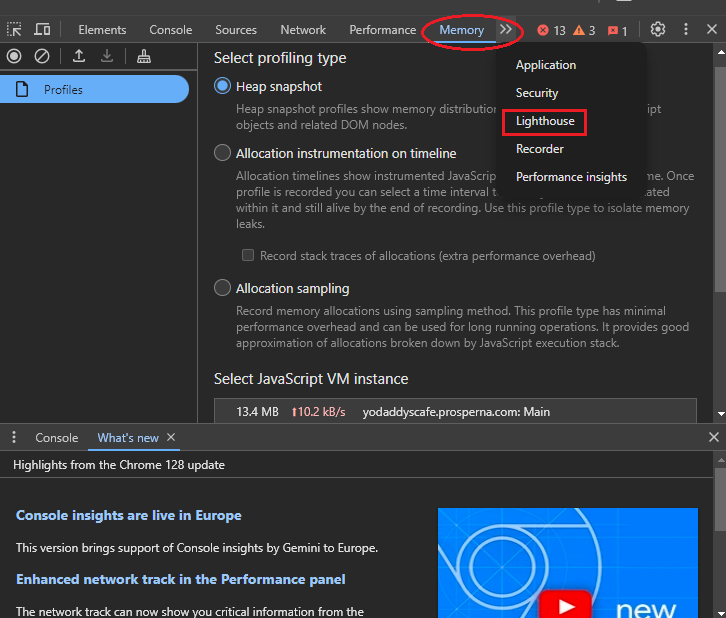Click the yellow warnings count badge
The width and height of the screenshot is (726, 618).
click(x=584, y=31)
